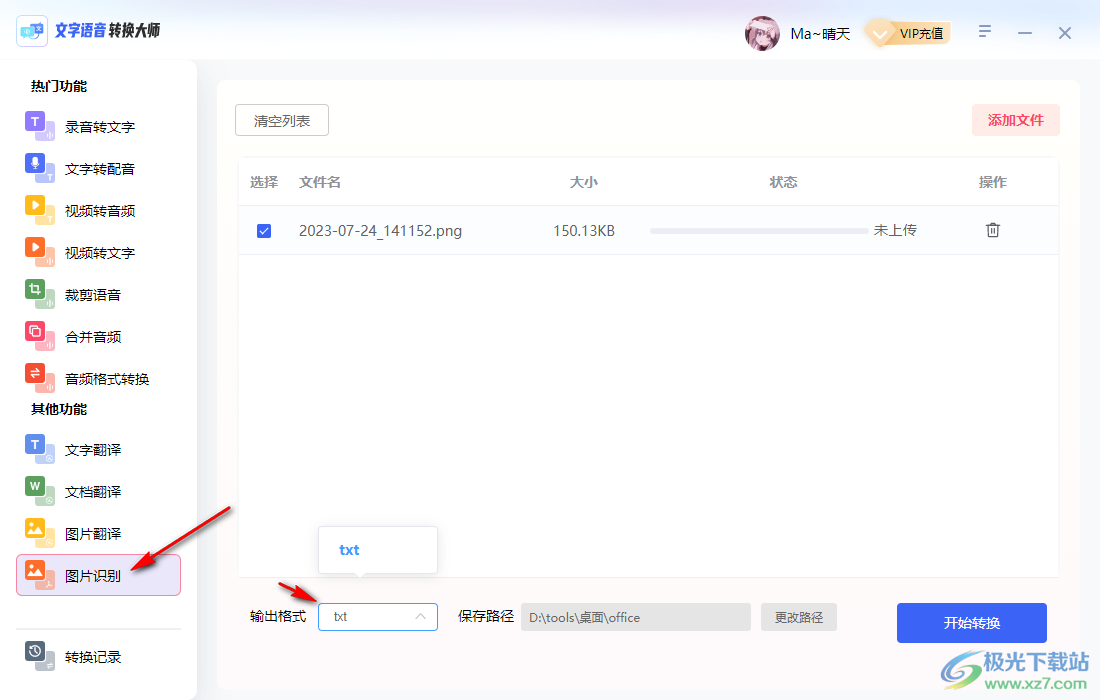Click the upload progress bar for the file
This screenshot has width=1100, height=700.
point(758,230)
